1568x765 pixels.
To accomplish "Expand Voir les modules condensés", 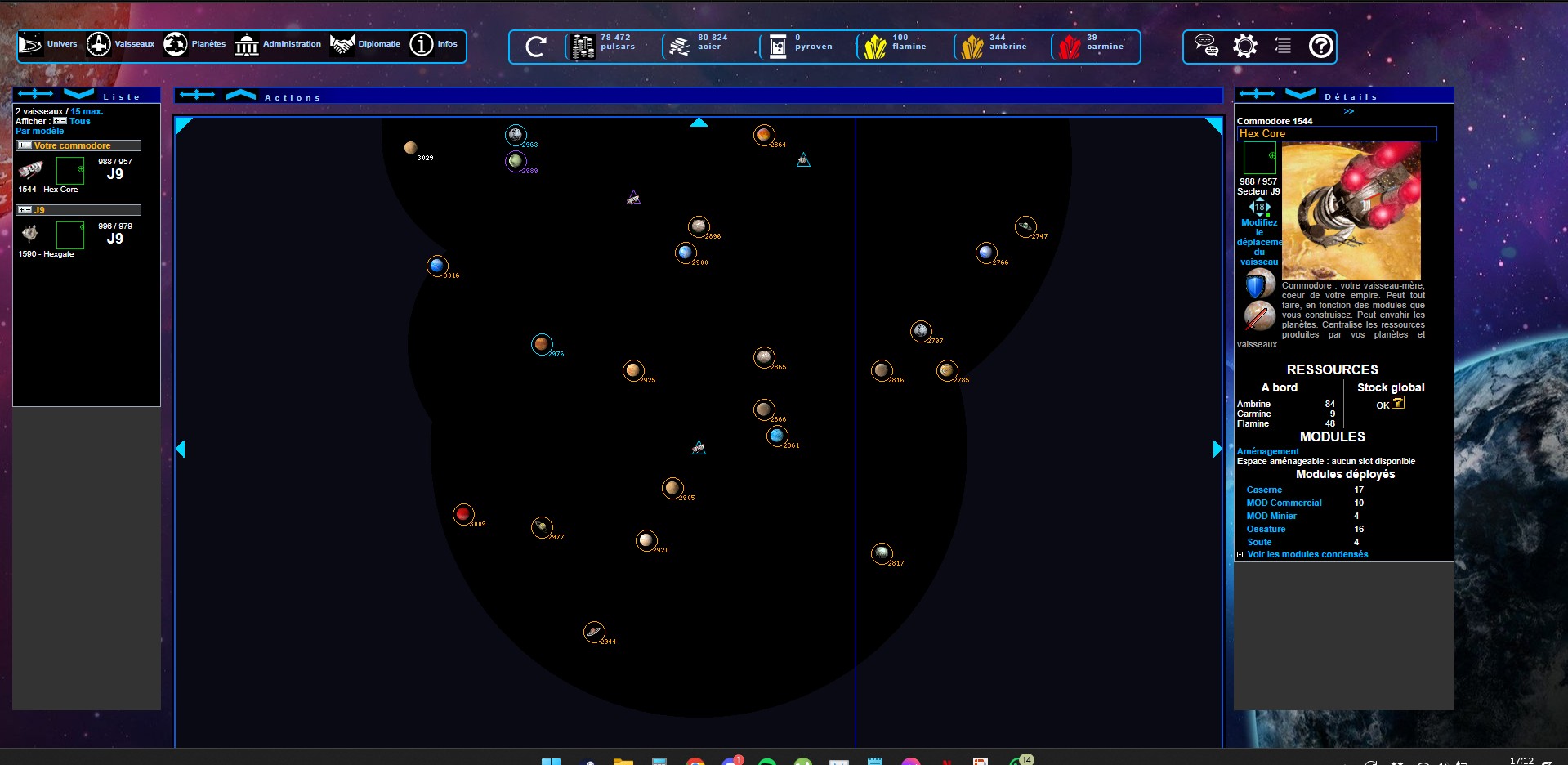I will pyautogui.click(x=1307, y=554).
